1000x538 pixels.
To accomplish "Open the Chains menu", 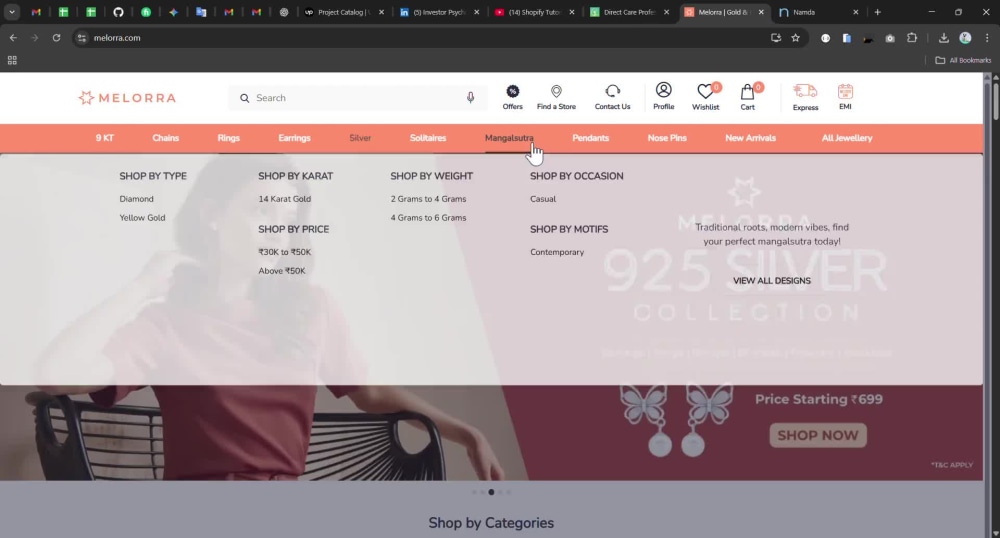I will 165,138.
